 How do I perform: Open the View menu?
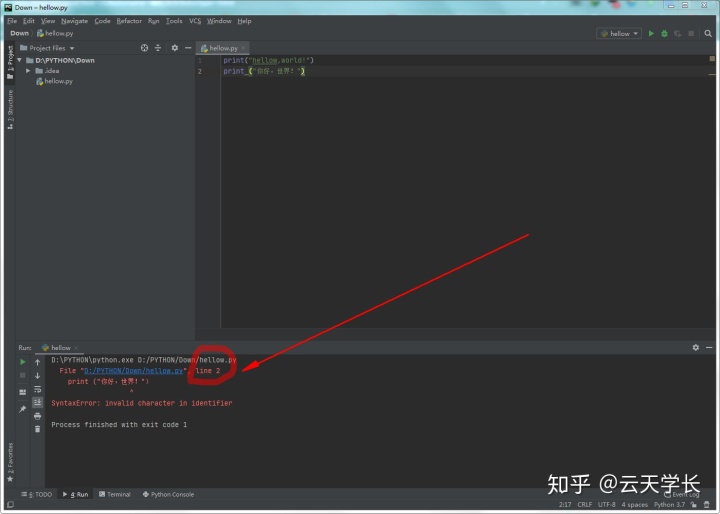[48, 21]
